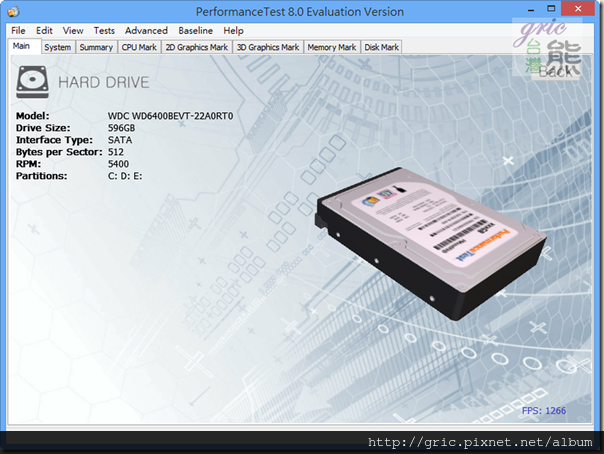604x454 pixels.
Task: Click the hard drive icon beside the heading
Action: [32, 82]
